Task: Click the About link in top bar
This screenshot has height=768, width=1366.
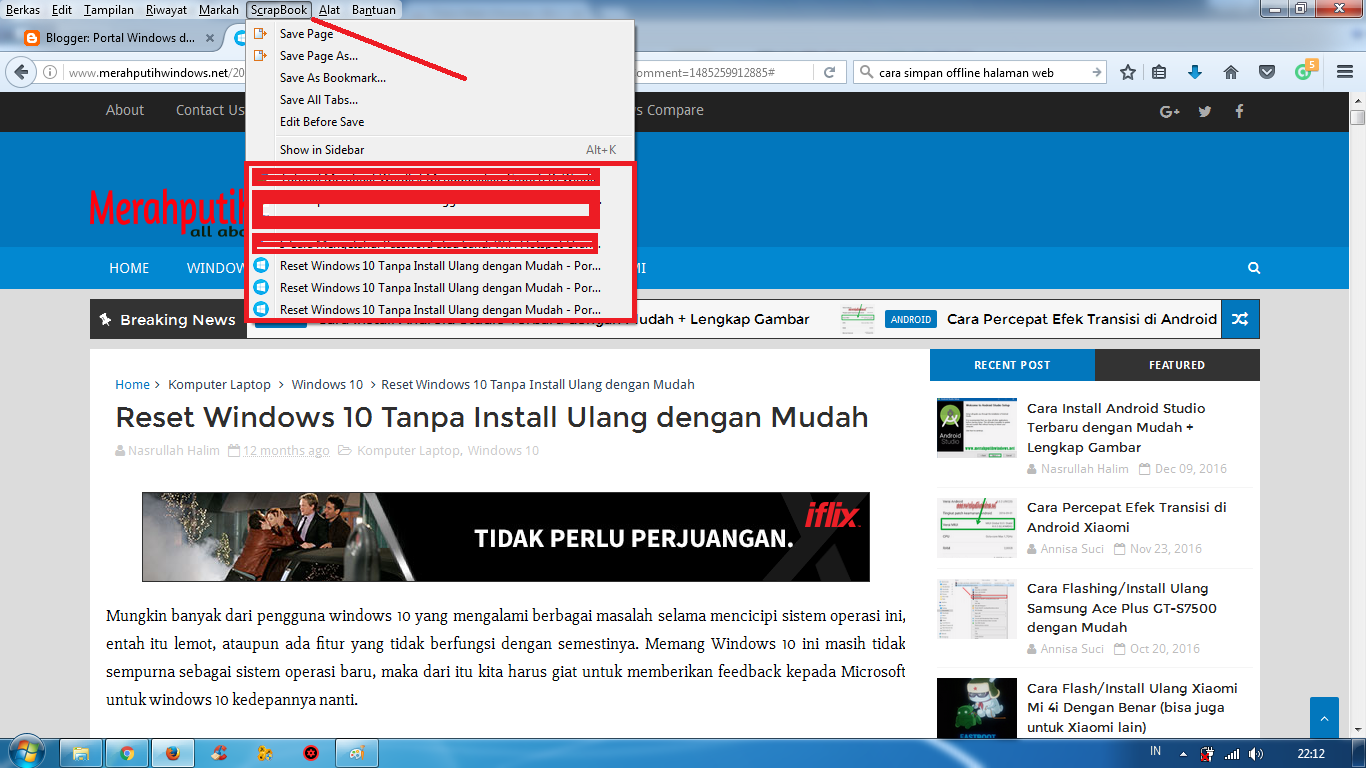Action: [x=125, y=110]
